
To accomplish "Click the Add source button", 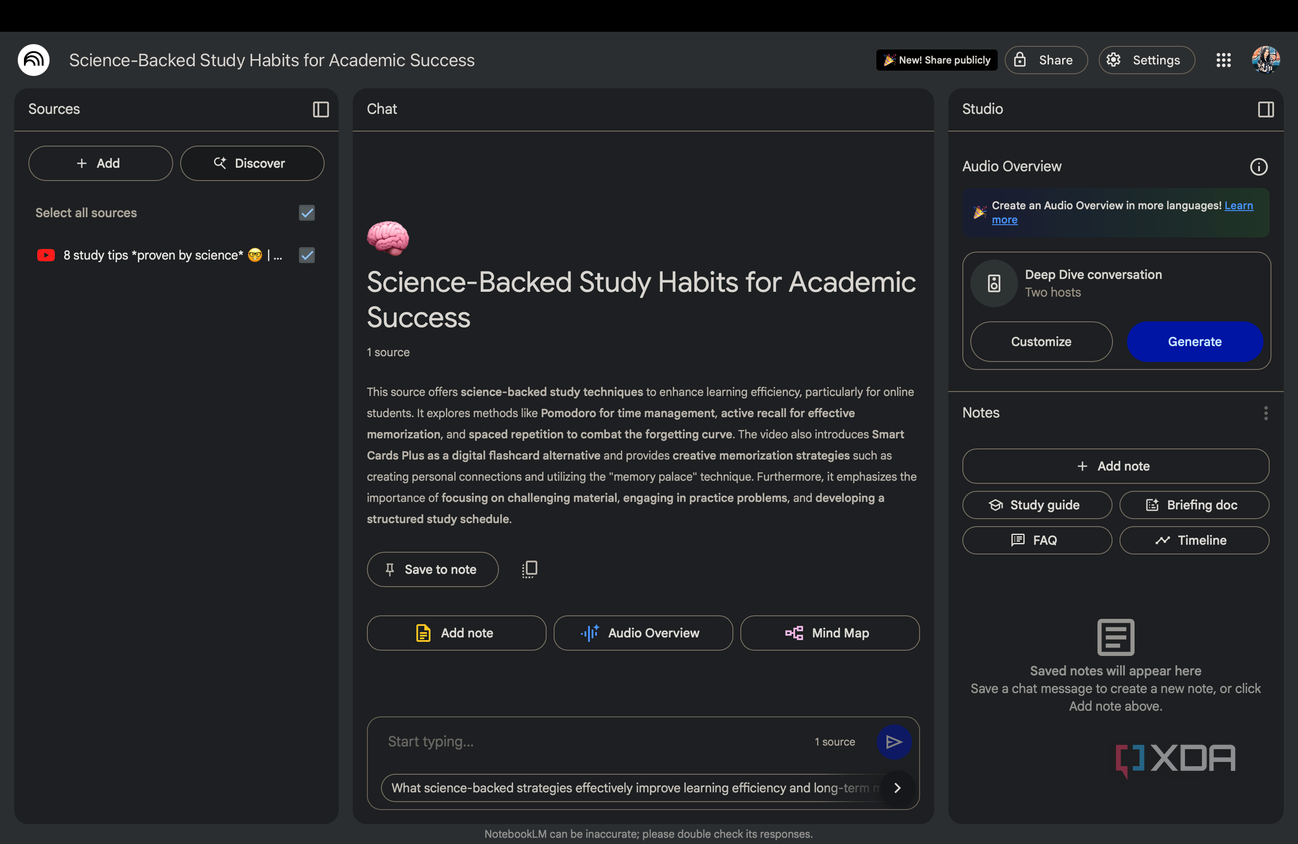I will (x=100, y=163).
